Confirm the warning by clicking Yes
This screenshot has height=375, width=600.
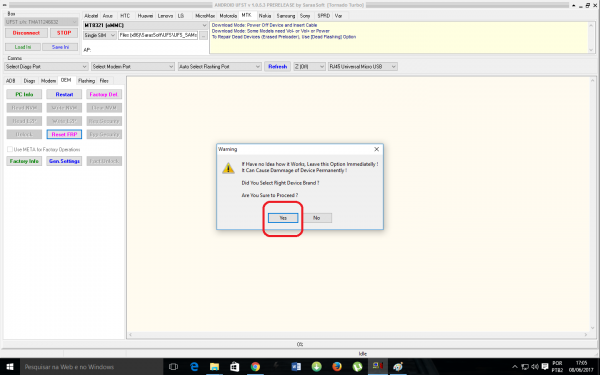(283, 218)
